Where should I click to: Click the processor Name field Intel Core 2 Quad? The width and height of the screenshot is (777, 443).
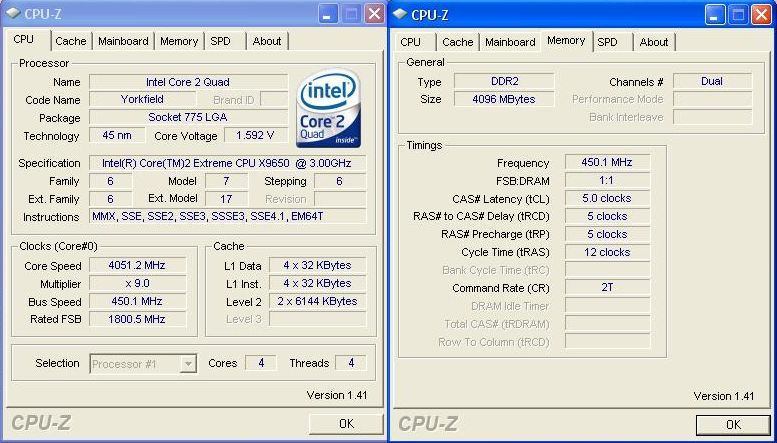[188, 82]
